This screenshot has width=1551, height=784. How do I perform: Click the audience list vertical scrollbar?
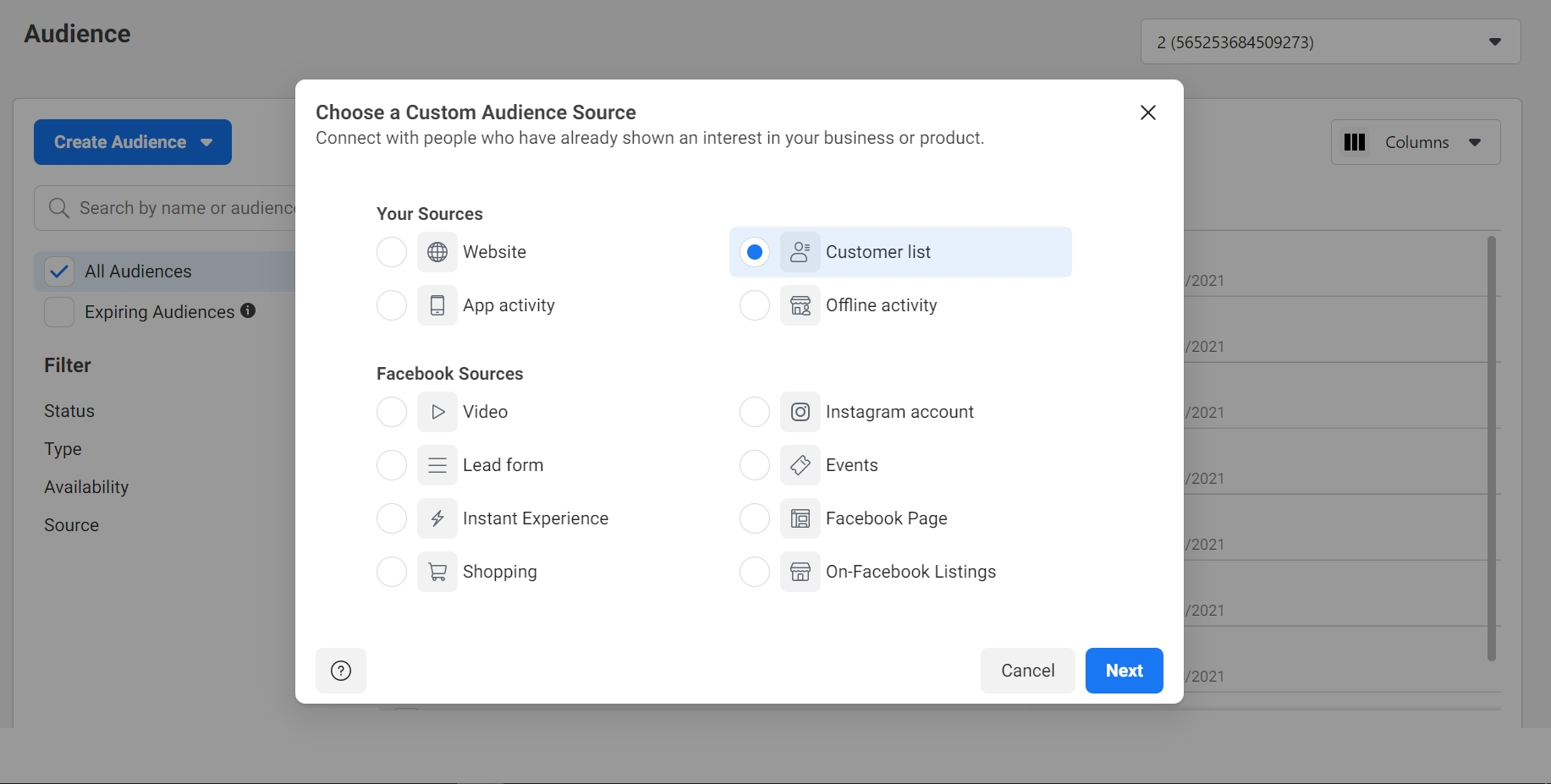point(1492,448)
